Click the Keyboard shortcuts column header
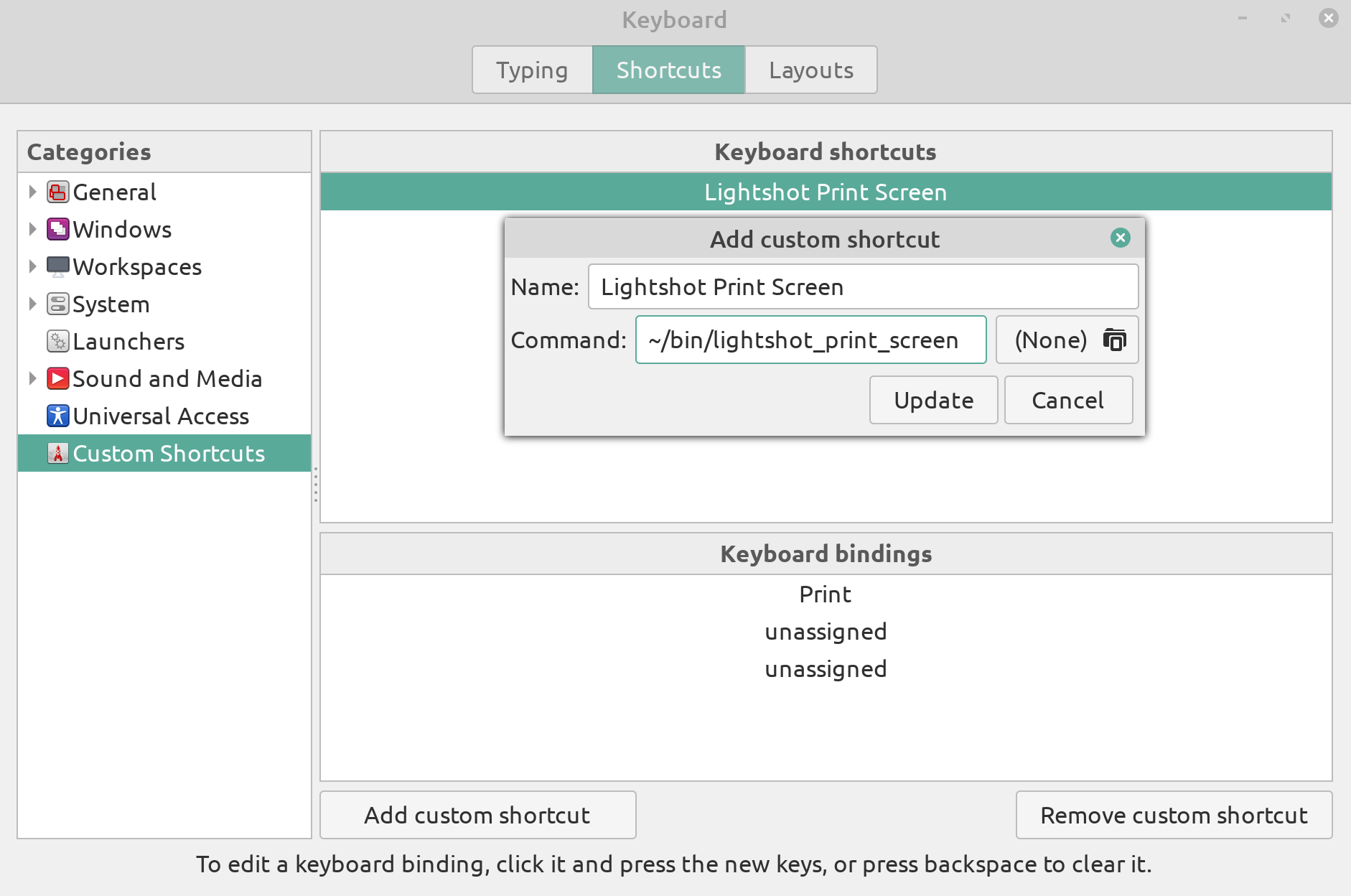The image size is (1351, 896). 826,151
